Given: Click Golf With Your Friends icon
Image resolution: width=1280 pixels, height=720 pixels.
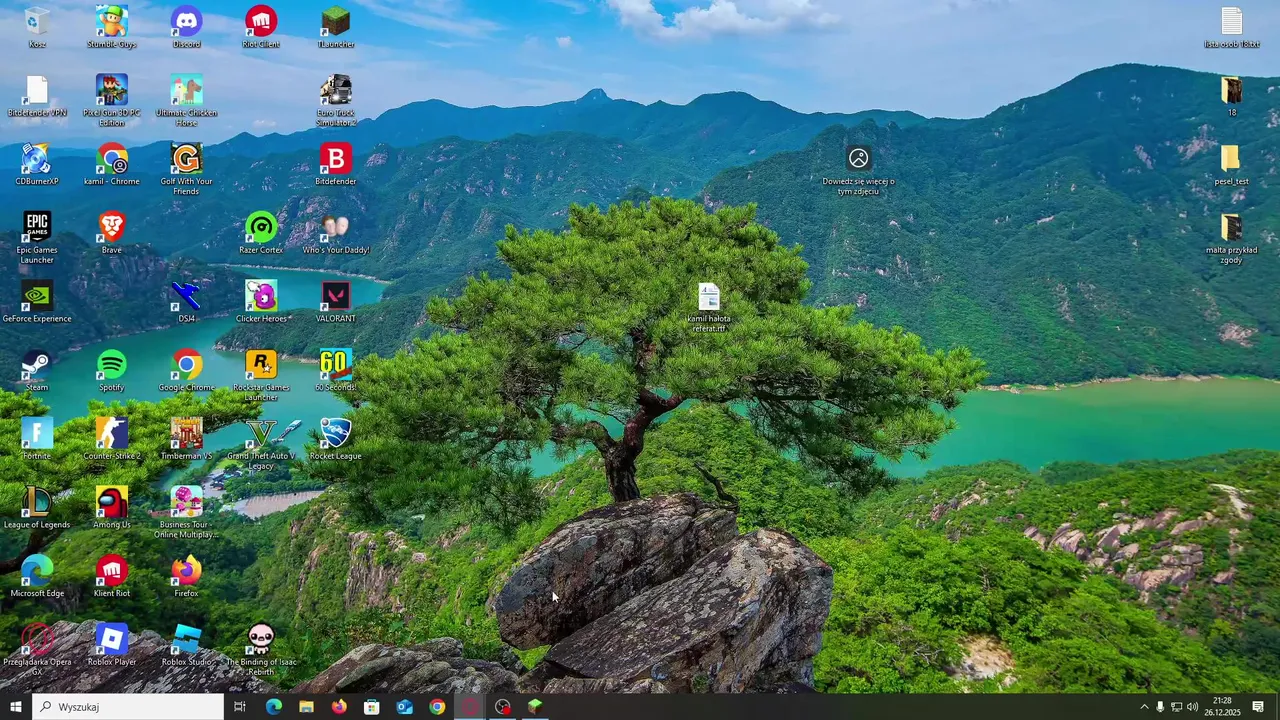Looking at the screenshot, I should pos(186,169).
